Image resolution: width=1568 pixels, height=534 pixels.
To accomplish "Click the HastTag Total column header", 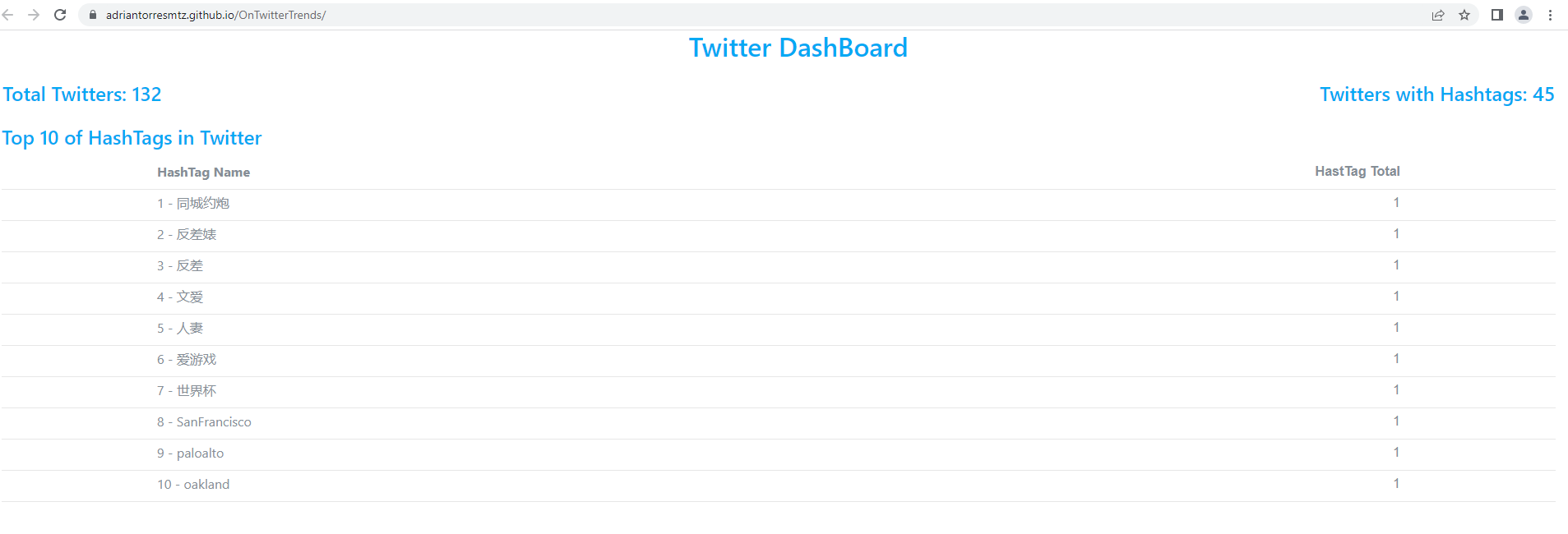I will click(1357, 171).
